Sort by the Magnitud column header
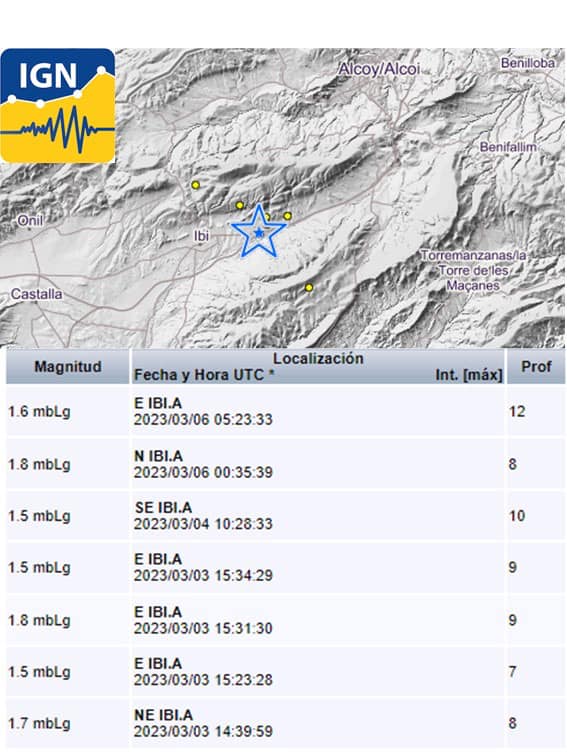 tap(68, 366)
